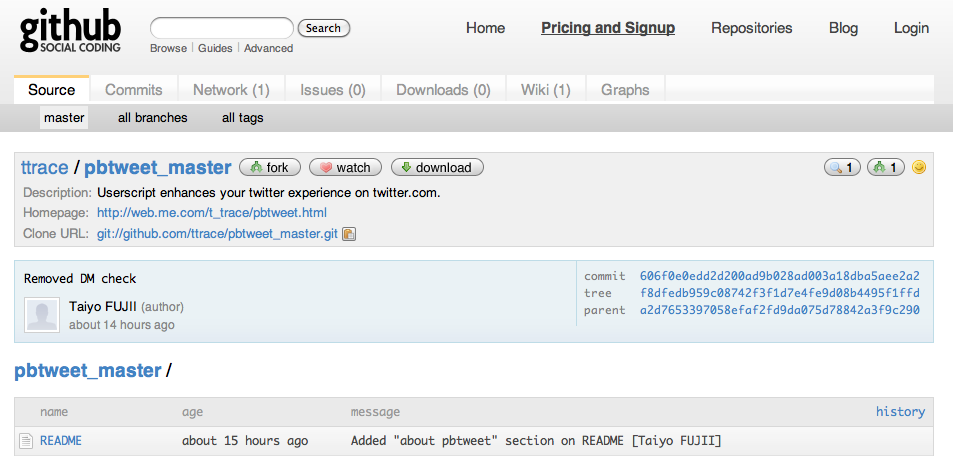Viewport: 953px width, 456px height.
Task: Open Repositories in top navigation
Action: click(752, 28)
